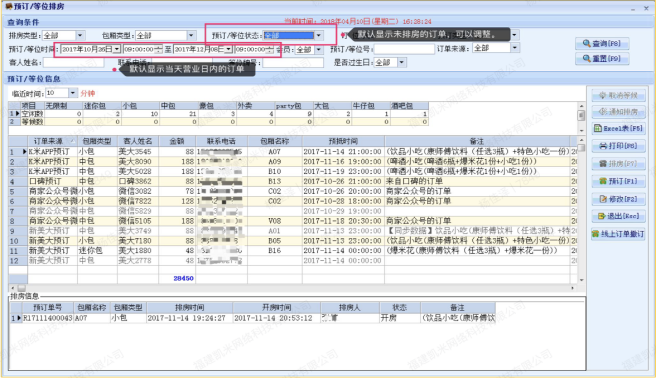
Task: Click the order table horizontal scrollbar
Action: click(x=292, y=288)
